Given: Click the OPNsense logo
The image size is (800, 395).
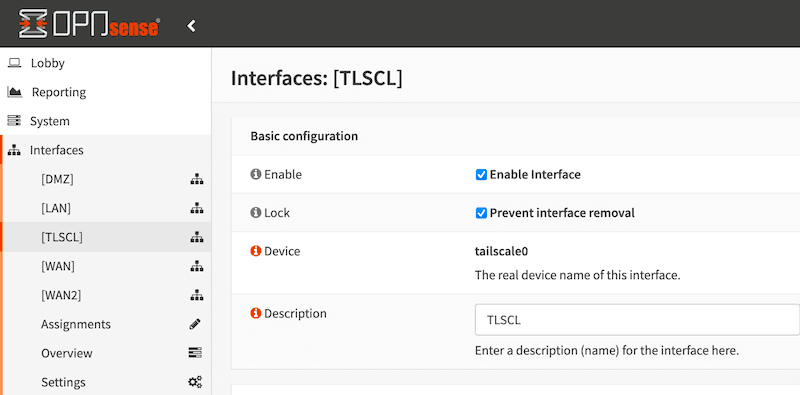Looking at the screenshot, I should (90, 24).
